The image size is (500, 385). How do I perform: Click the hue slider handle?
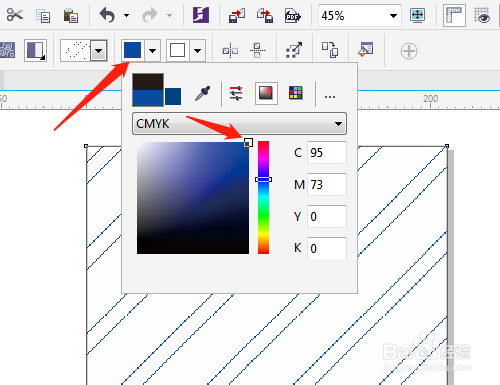[x=263, y=180]
